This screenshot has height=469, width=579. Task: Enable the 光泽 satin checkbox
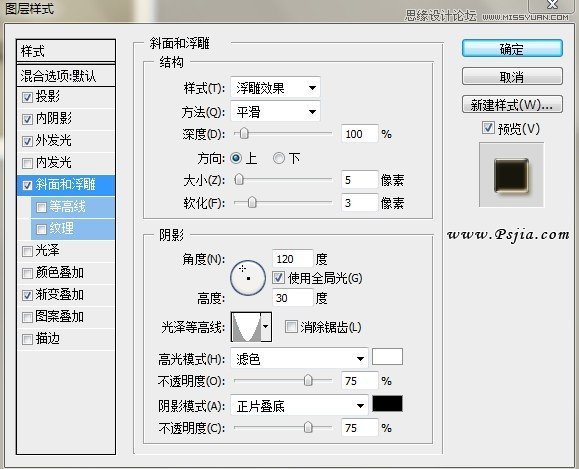coord(27,251)
